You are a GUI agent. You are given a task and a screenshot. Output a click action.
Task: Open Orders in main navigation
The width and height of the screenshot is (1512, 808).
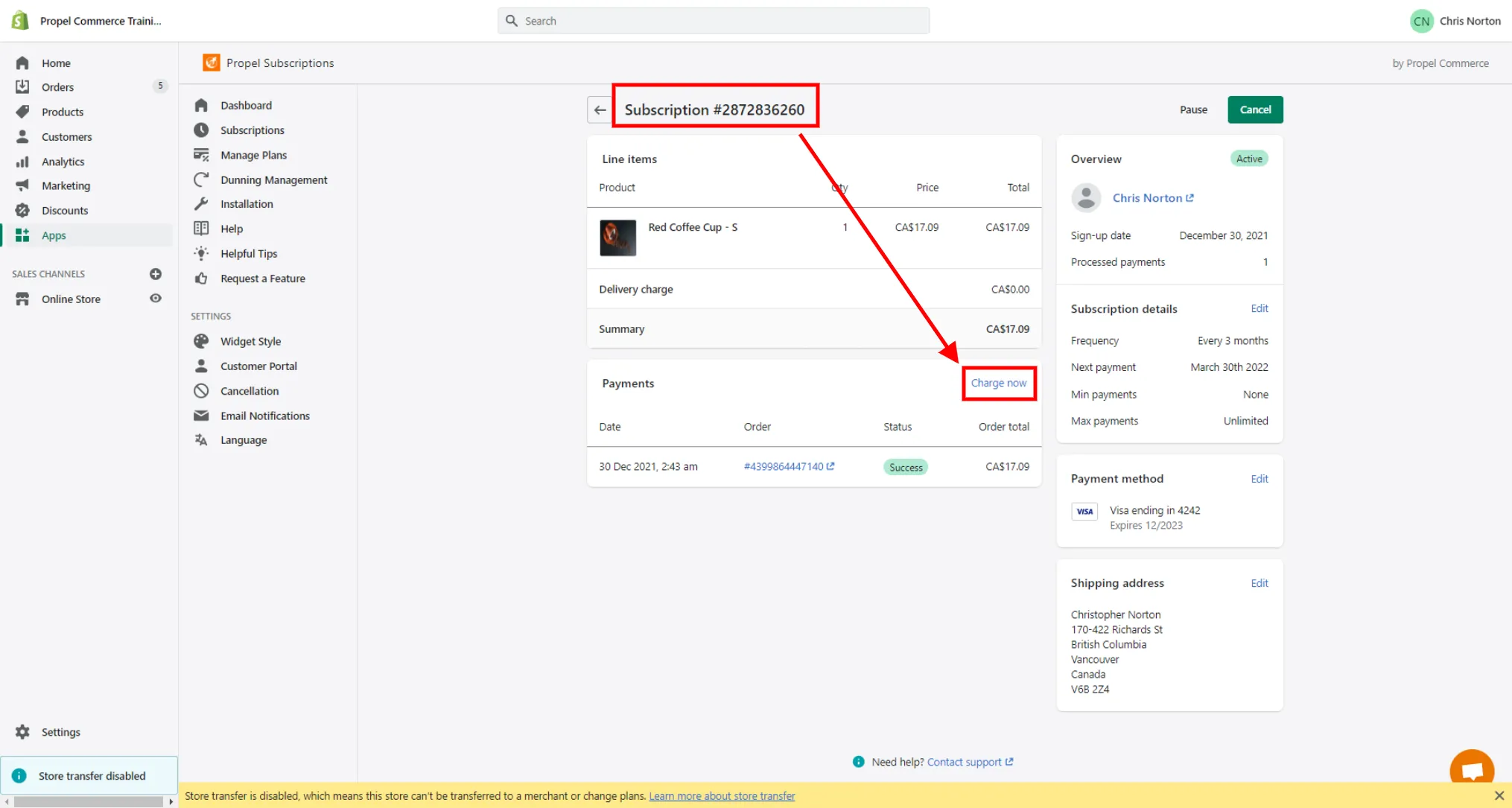tap(57, 87)
